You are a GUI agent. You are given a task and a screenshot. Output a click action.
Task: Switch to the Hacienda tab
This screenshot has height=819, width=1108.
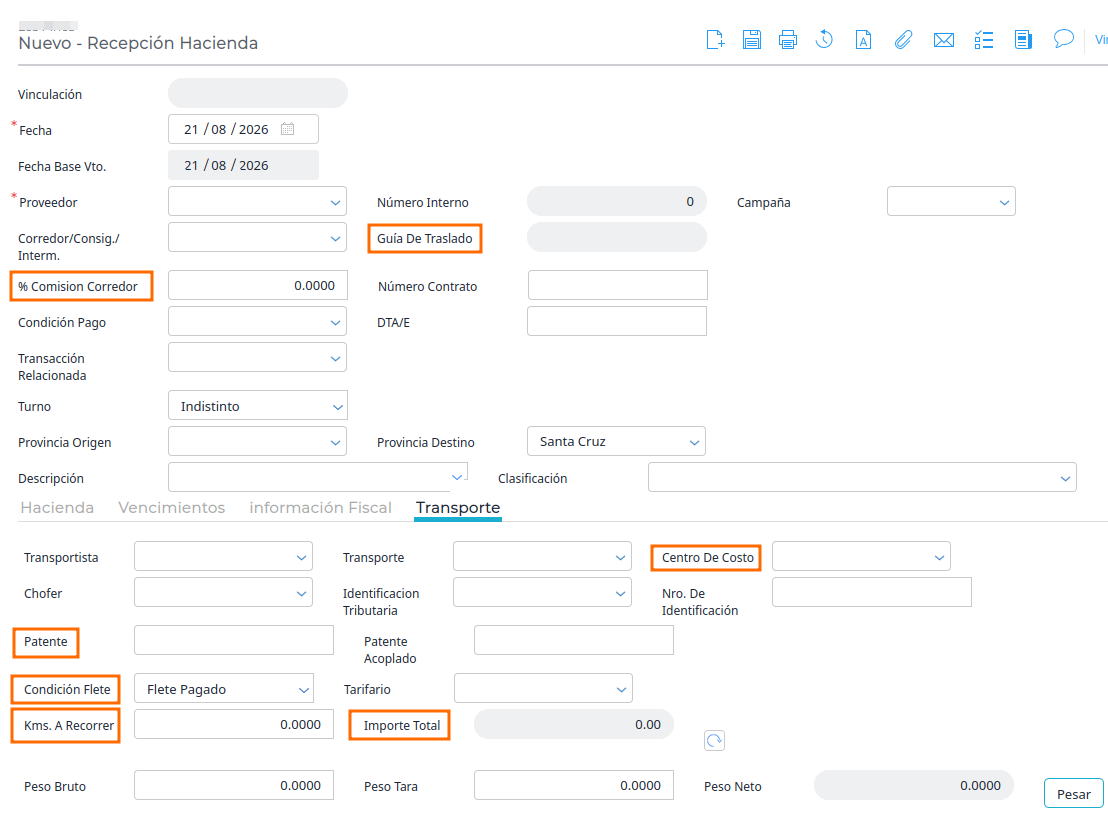57,507
